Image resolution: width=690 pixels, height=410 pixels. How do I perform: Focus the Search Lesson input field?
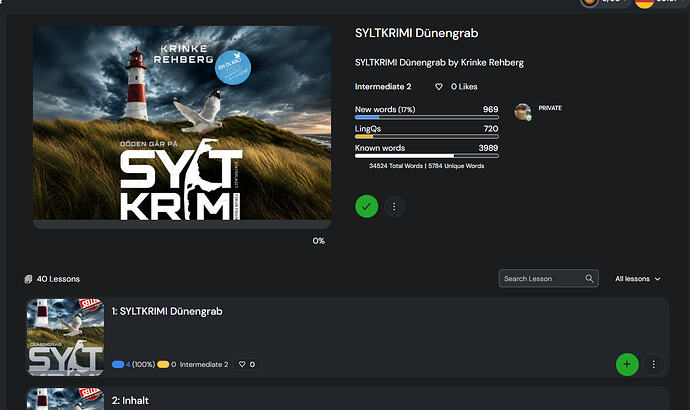click(548, 278)
